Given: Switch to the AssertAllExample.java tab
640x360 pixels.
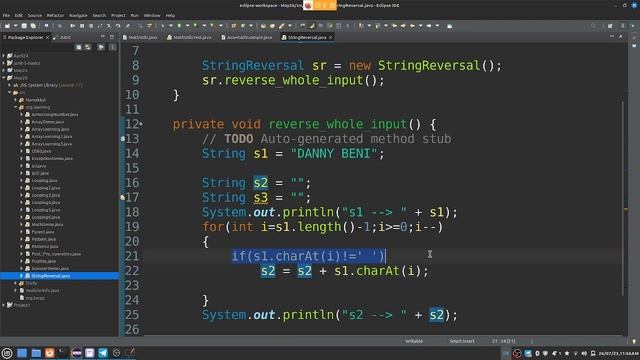Looking at the screenshot, I should tap(247, 37).
